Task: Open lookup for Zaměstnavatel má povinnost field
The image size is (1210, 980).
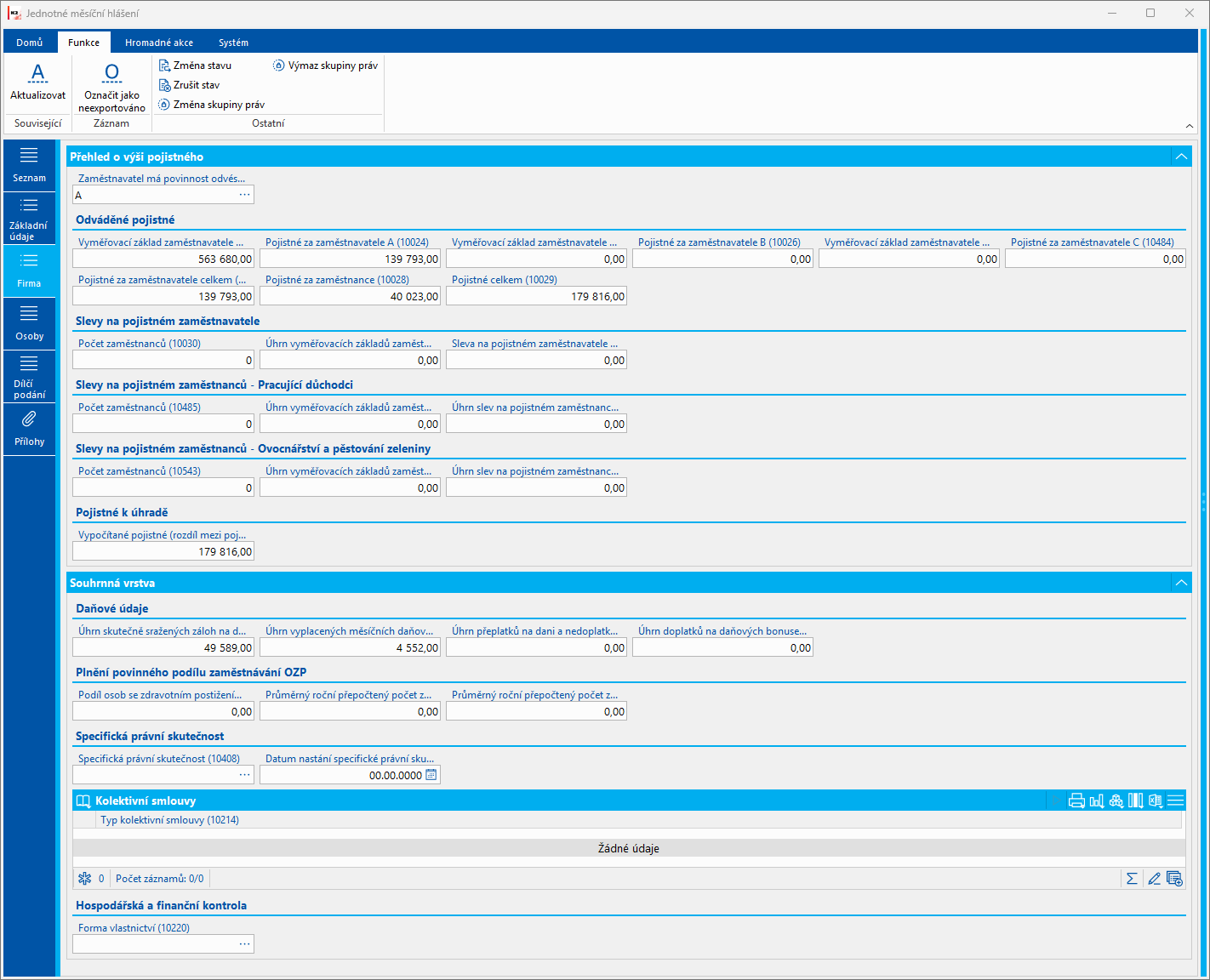Action: [244, 195]
